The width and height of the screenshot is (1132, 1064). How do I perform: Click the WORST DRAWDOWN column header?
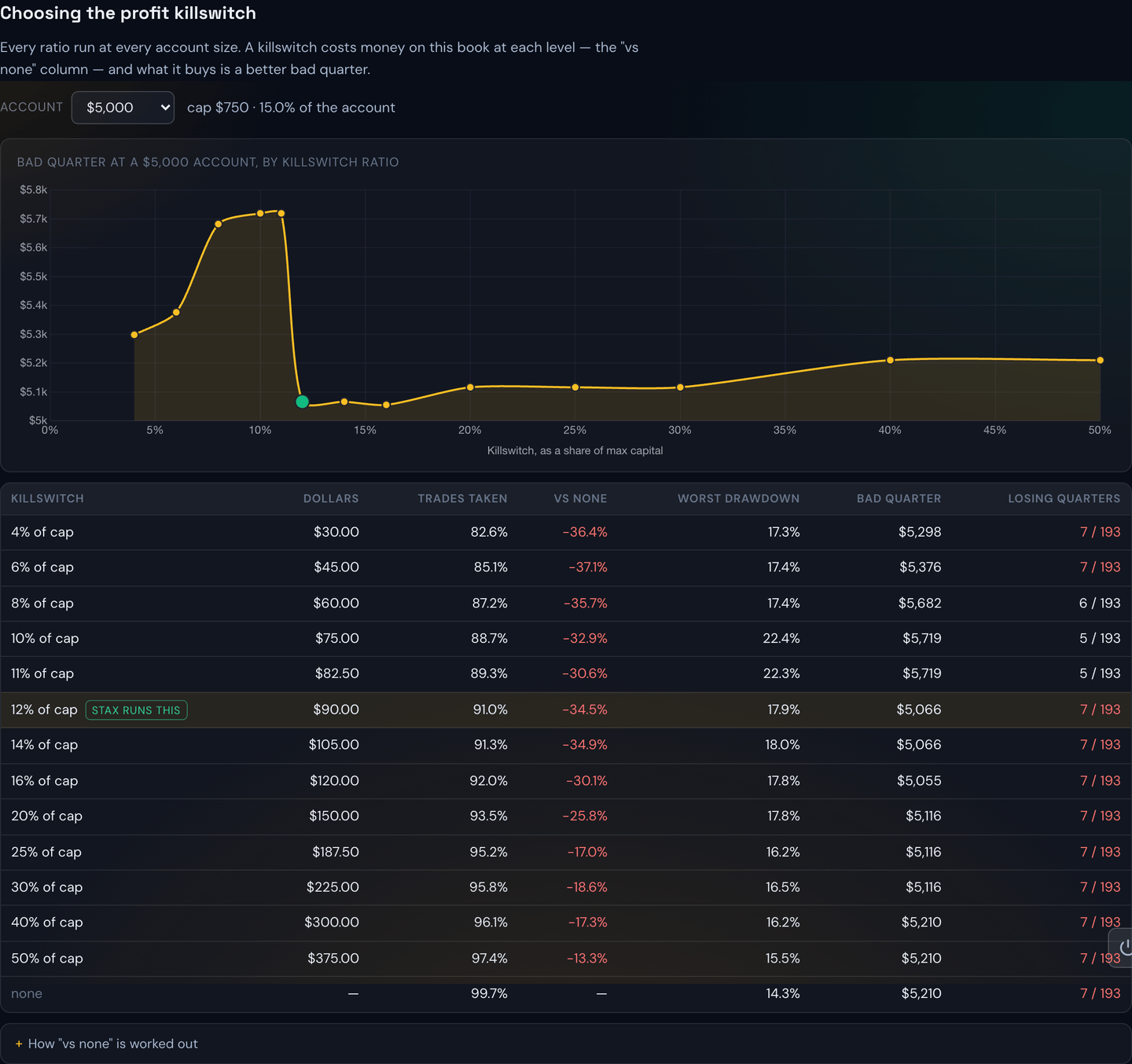coord(738,499)
